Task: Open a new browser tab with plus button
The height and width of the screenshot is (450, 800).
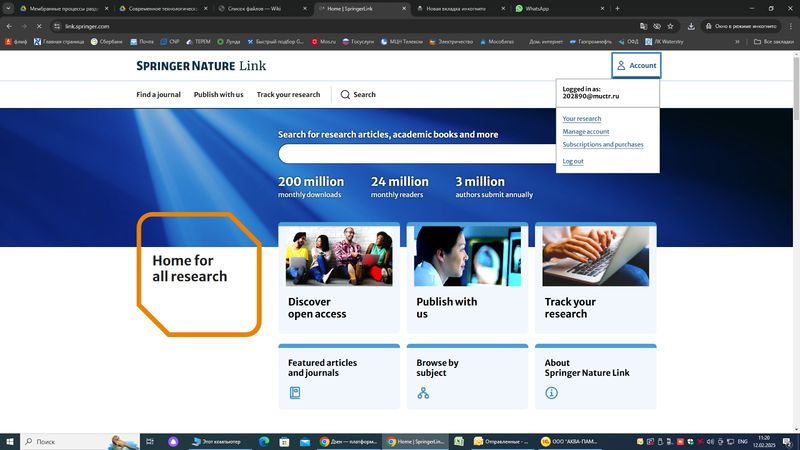Action: coord(617,8)
